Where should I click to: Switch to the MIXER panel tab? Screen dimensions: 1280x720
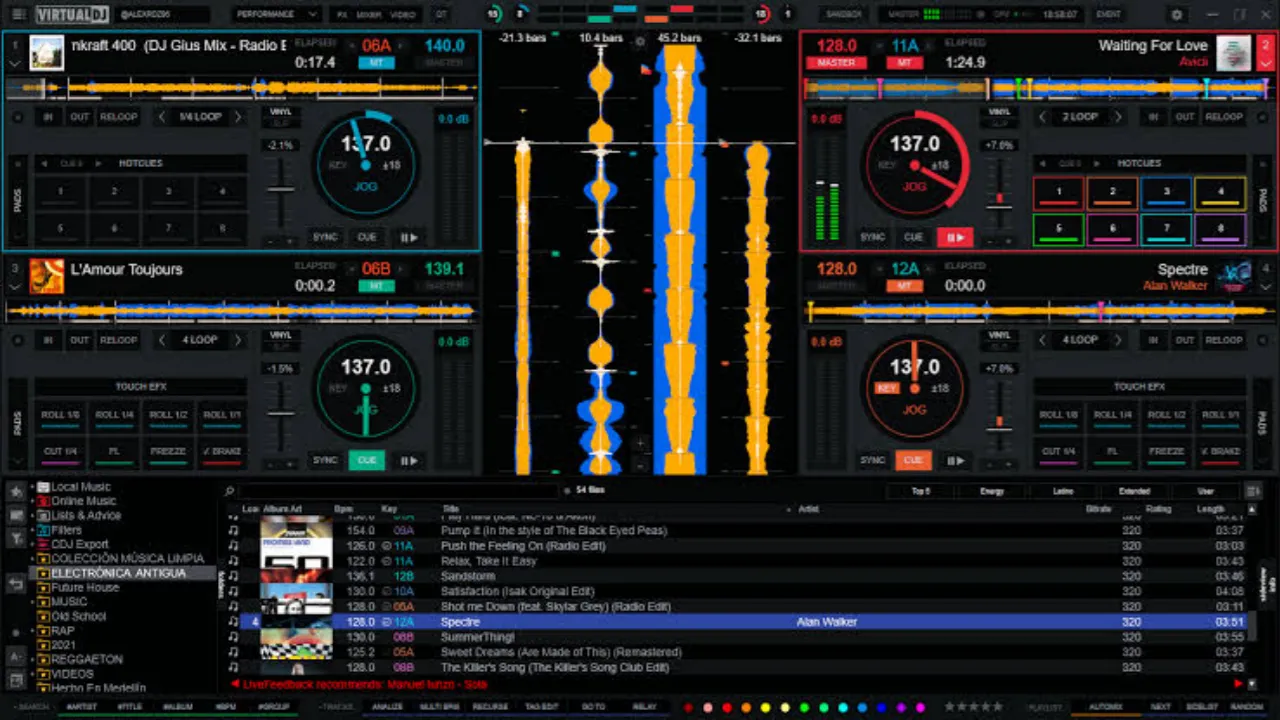(369, 15)
